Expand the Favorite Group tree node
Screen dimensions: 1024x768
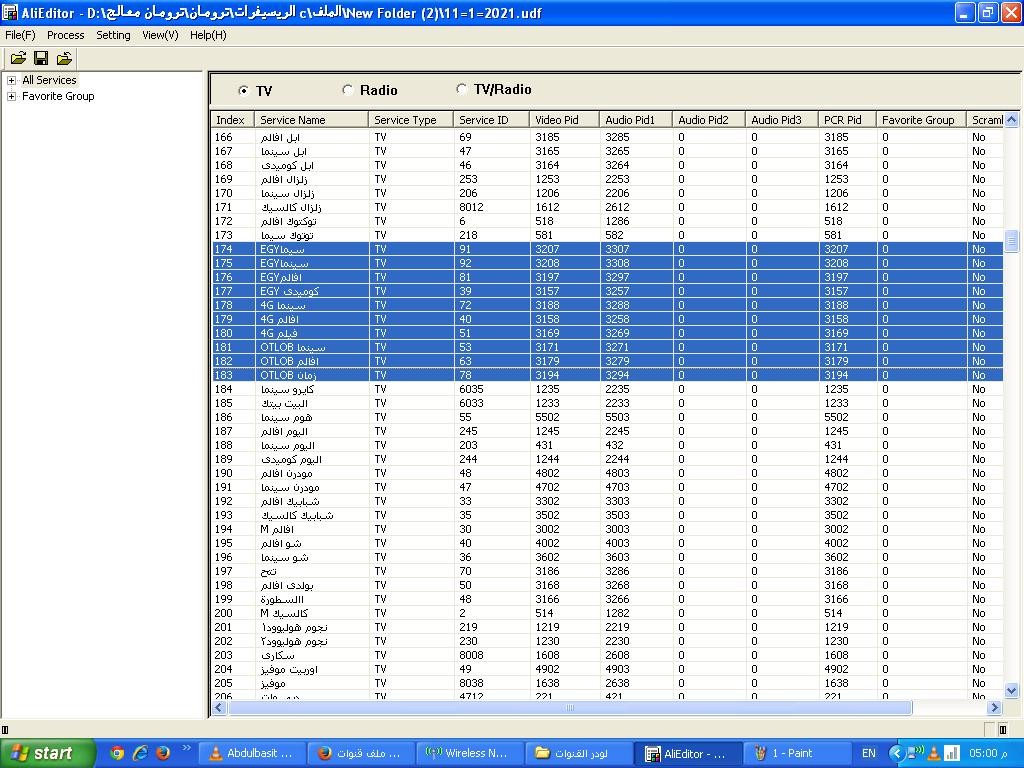pos(12,96)
